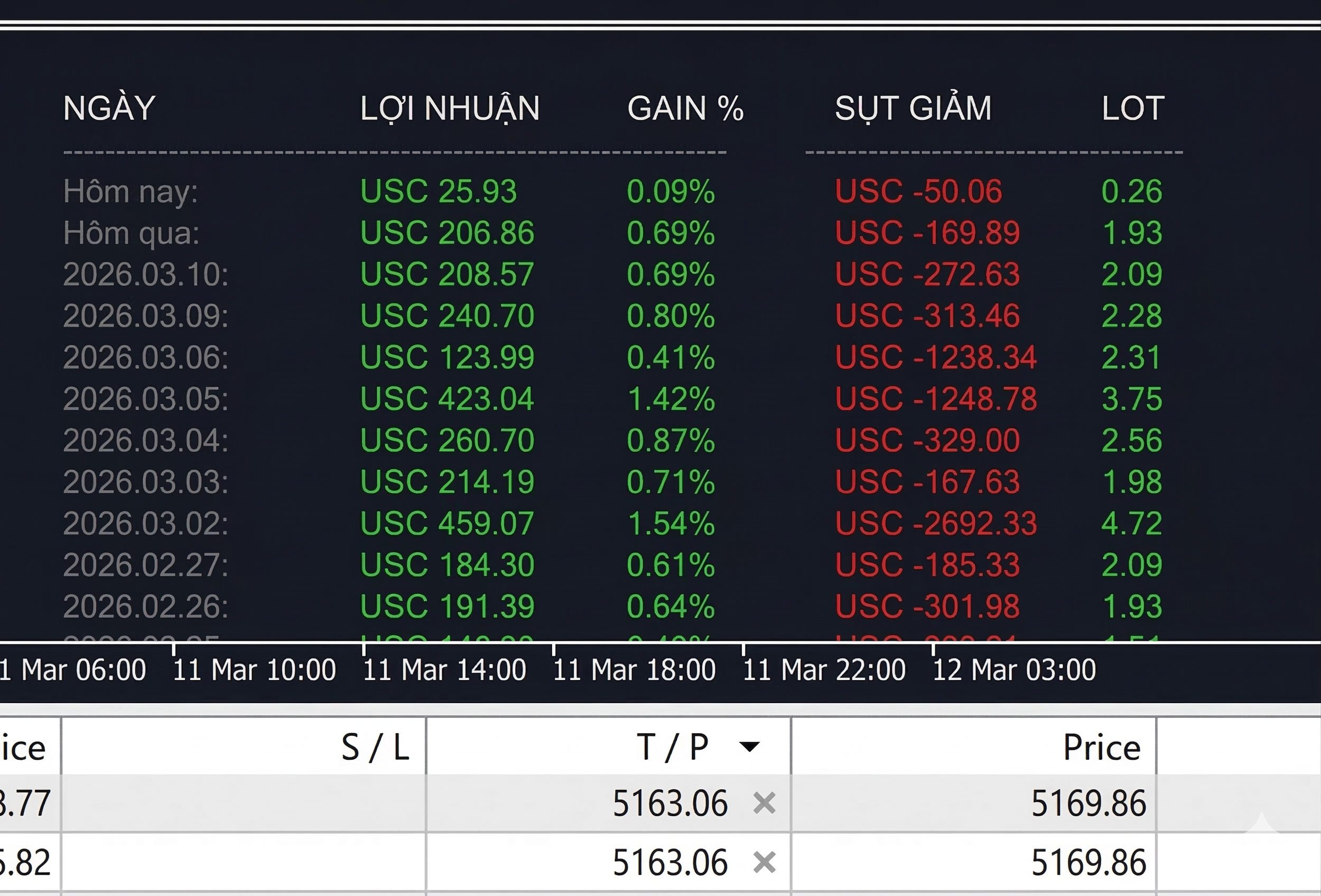Select the Hôm nay row label
1321x896 pixels.
(131, 191)
